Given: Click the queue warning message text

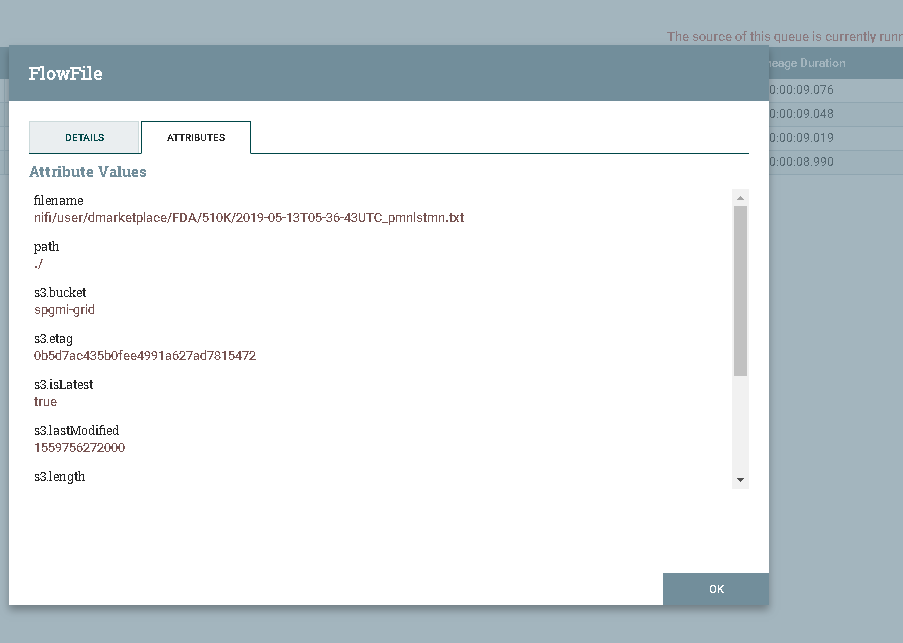Looking at the screenshot, I should tap(784, 36).
